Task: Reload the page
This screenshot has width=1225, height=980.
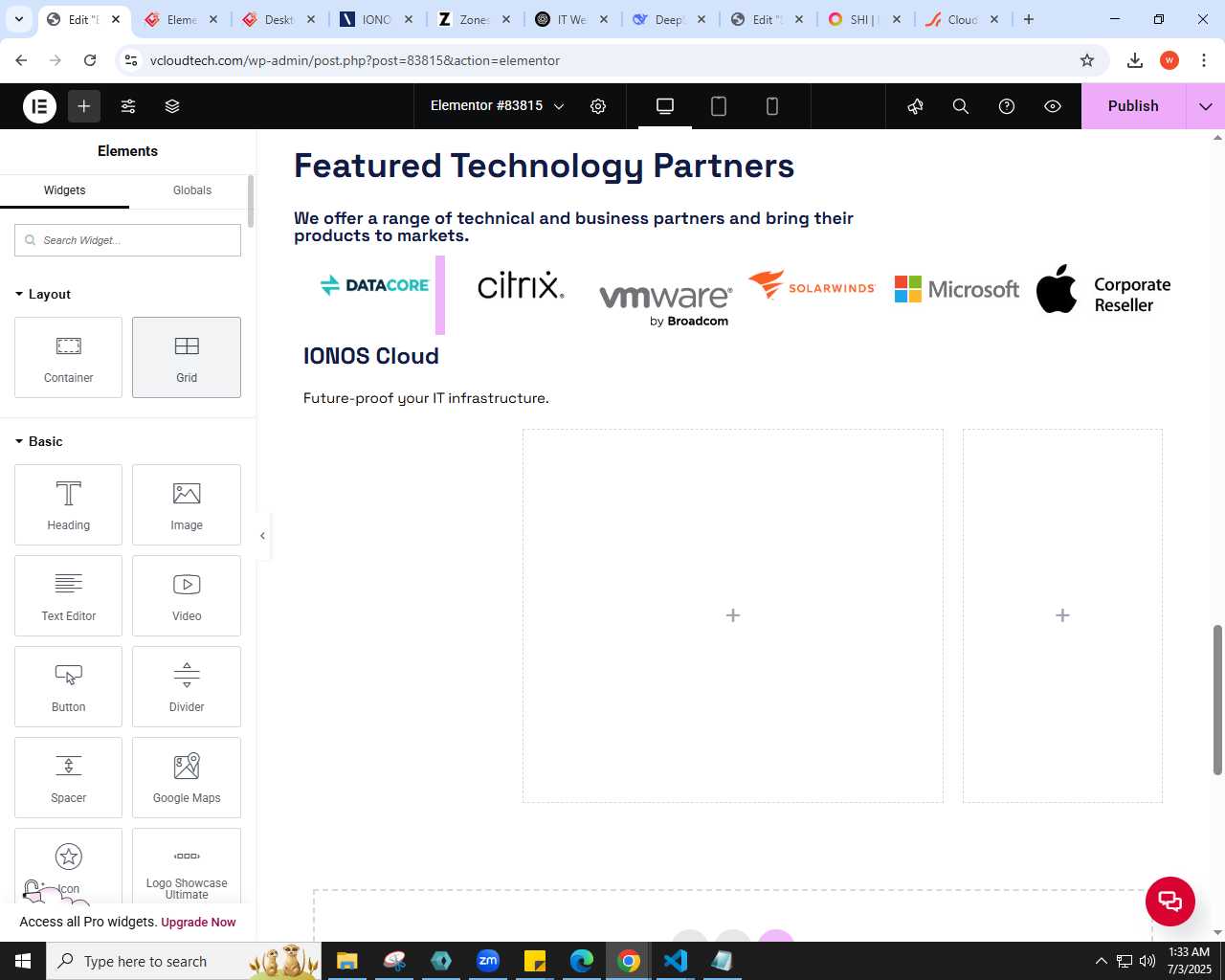Action: click(x=90, y=60)
